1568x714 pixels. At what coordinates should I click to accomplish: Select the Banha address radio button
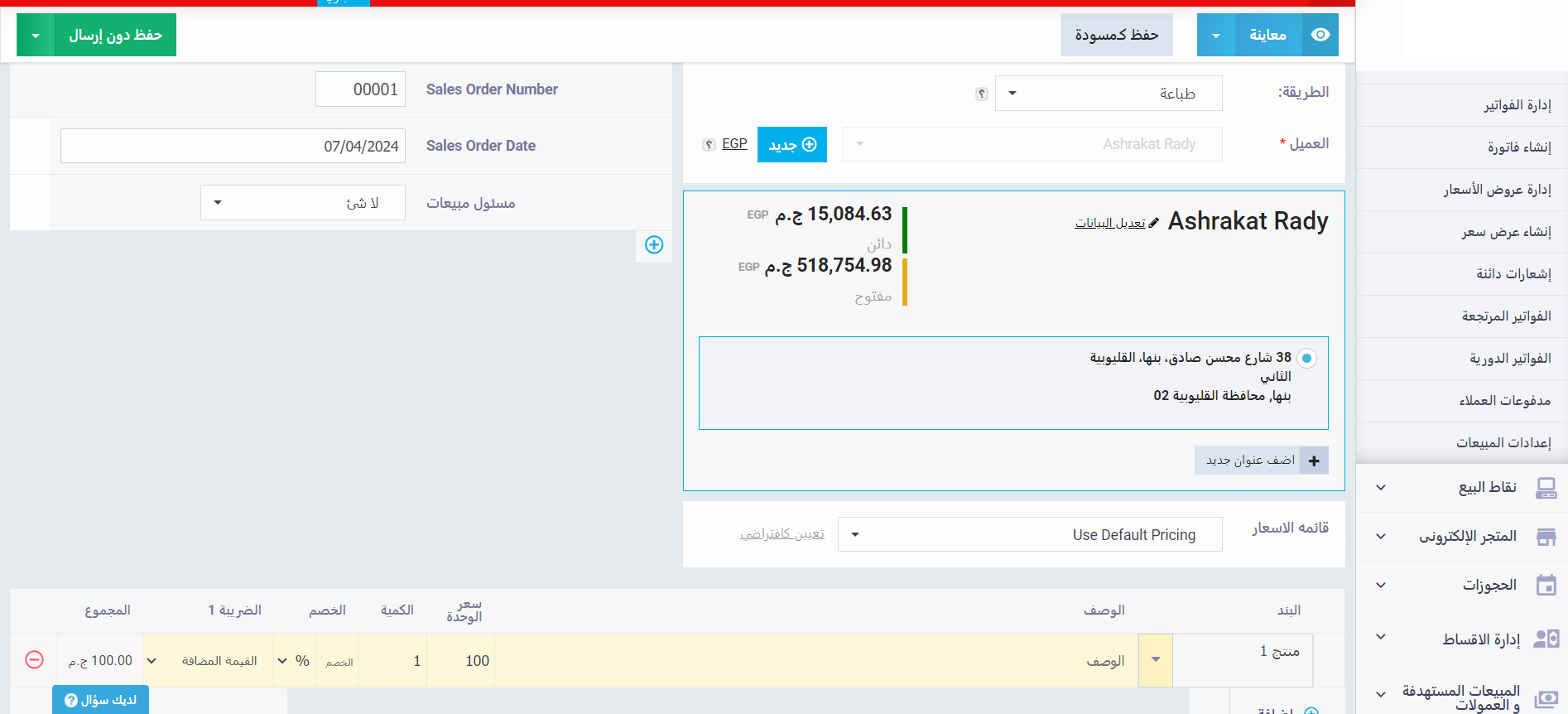coord(1306,359)
